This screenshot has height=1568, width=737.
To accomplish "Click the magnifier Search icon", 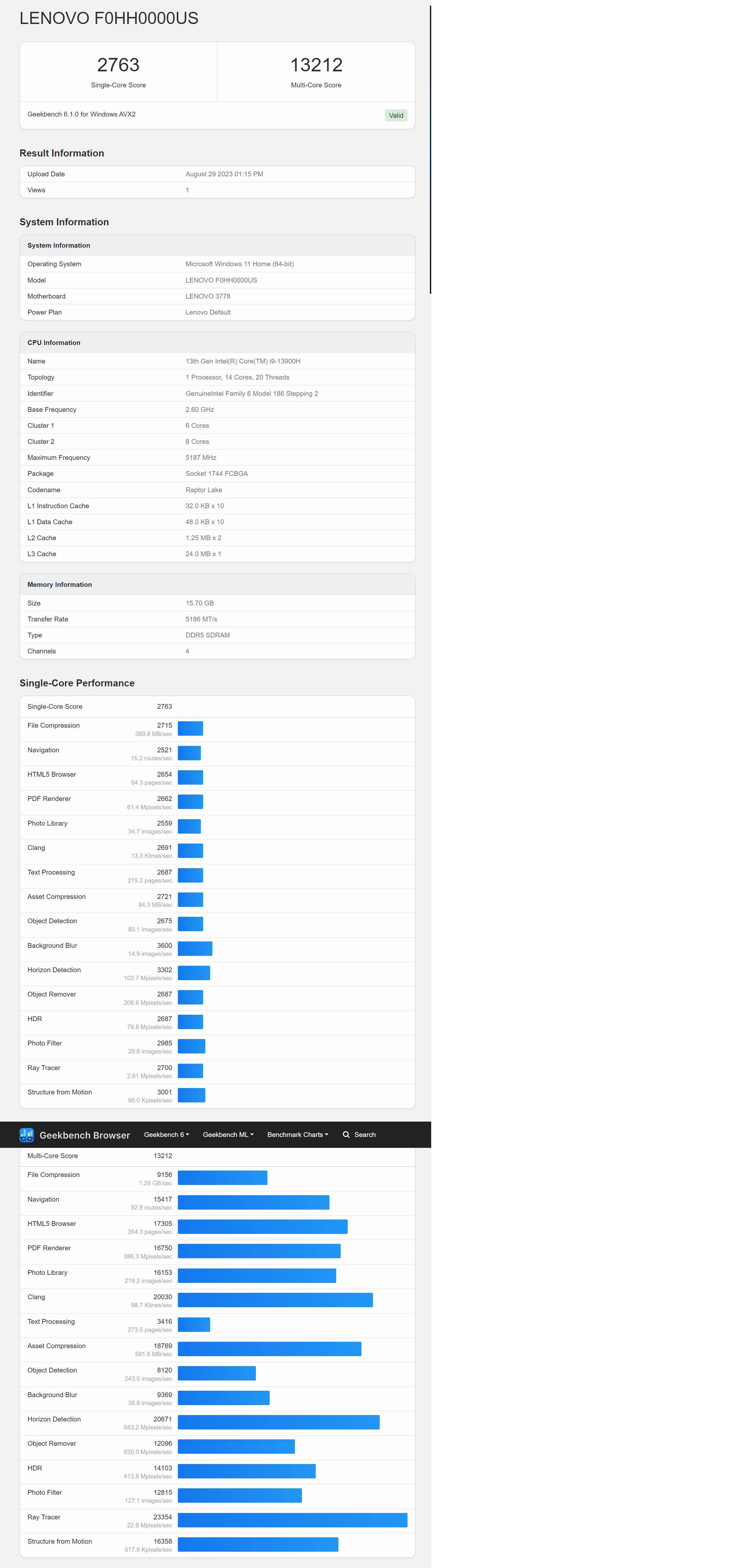I will pos(346,1135).
